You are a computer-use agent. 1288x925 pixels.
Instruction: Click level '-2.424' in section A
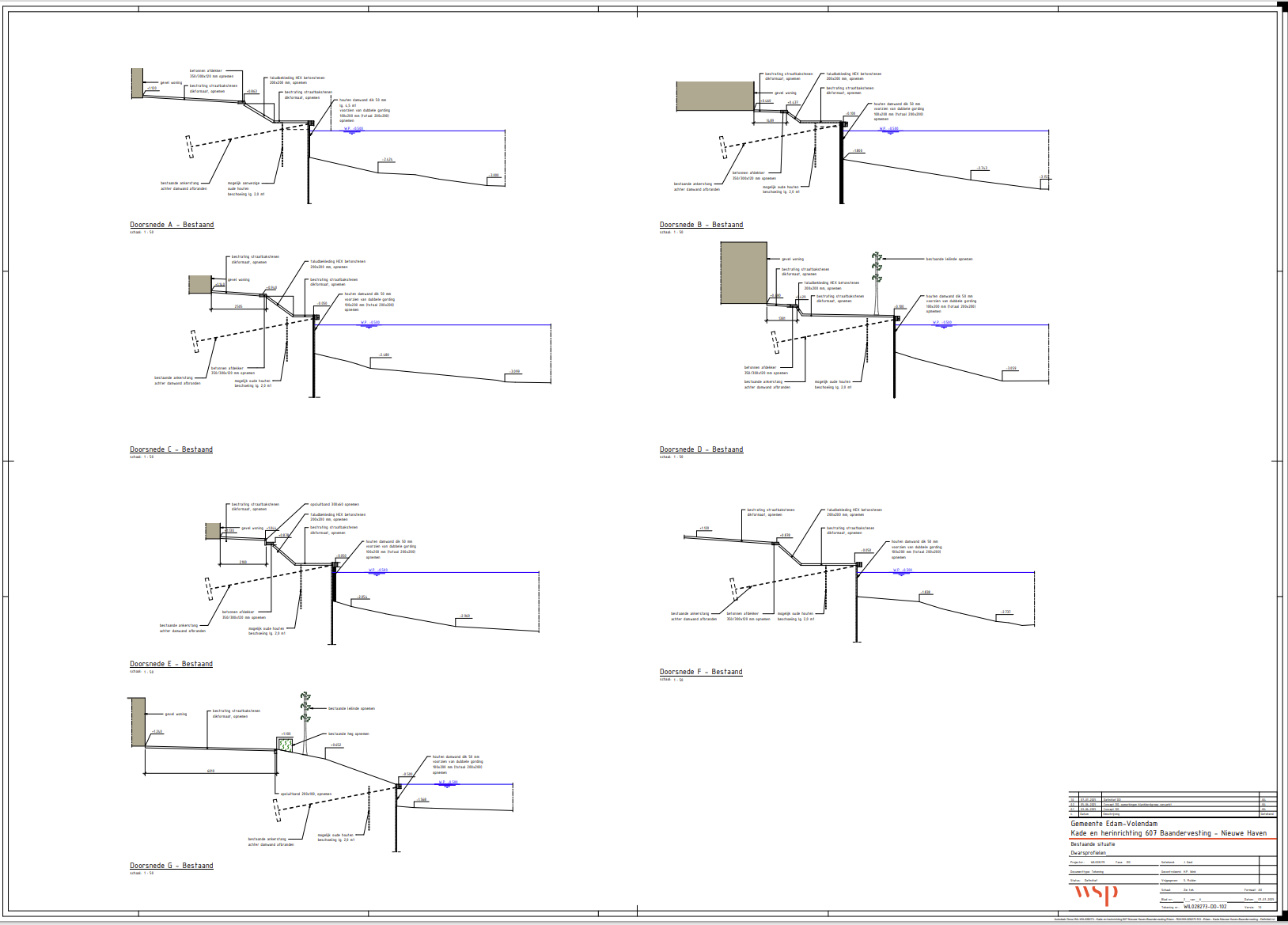(388, 159)
